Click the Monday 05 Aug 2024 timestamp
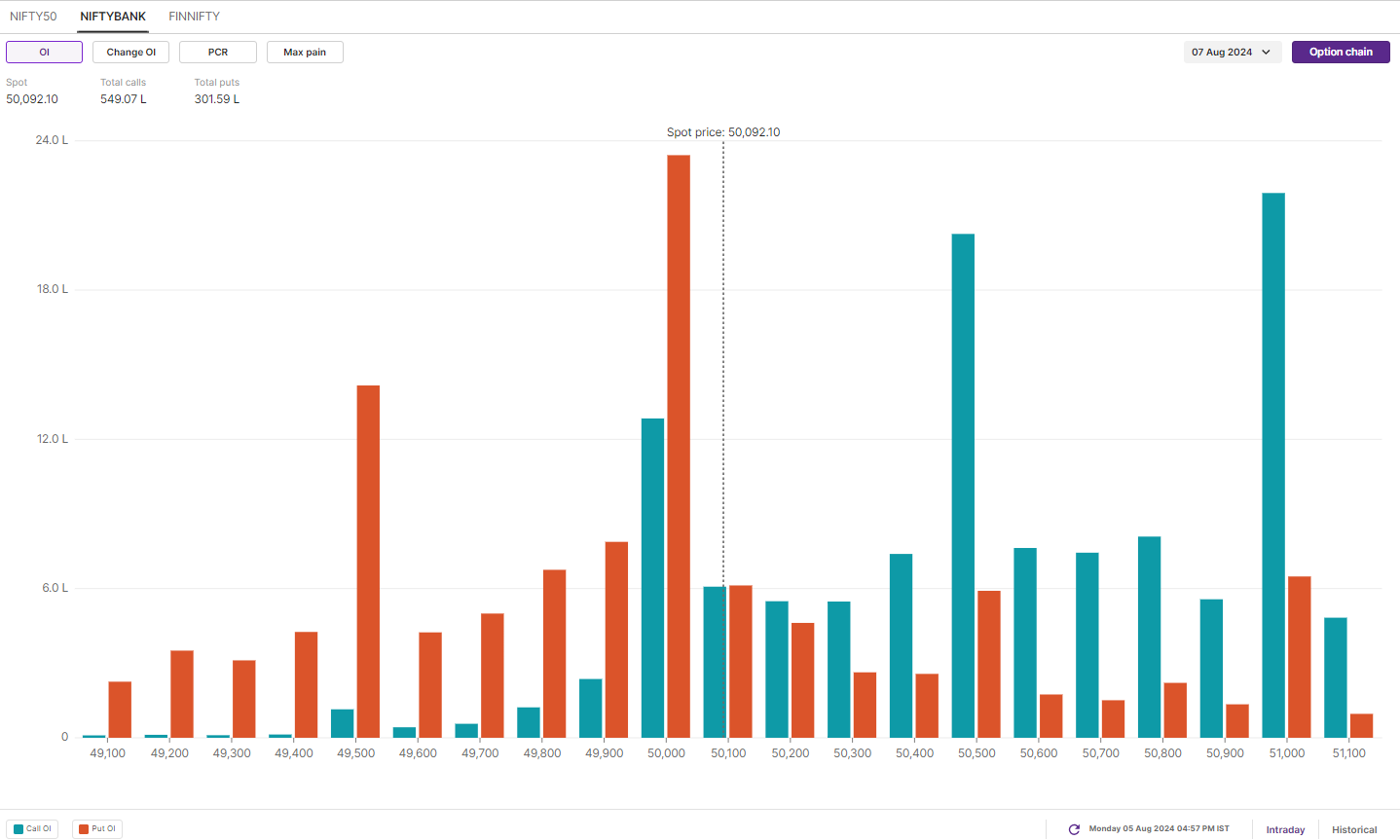Image resolution: width=1400 pixels, height=840 pixels. [x=1159, y=829]
